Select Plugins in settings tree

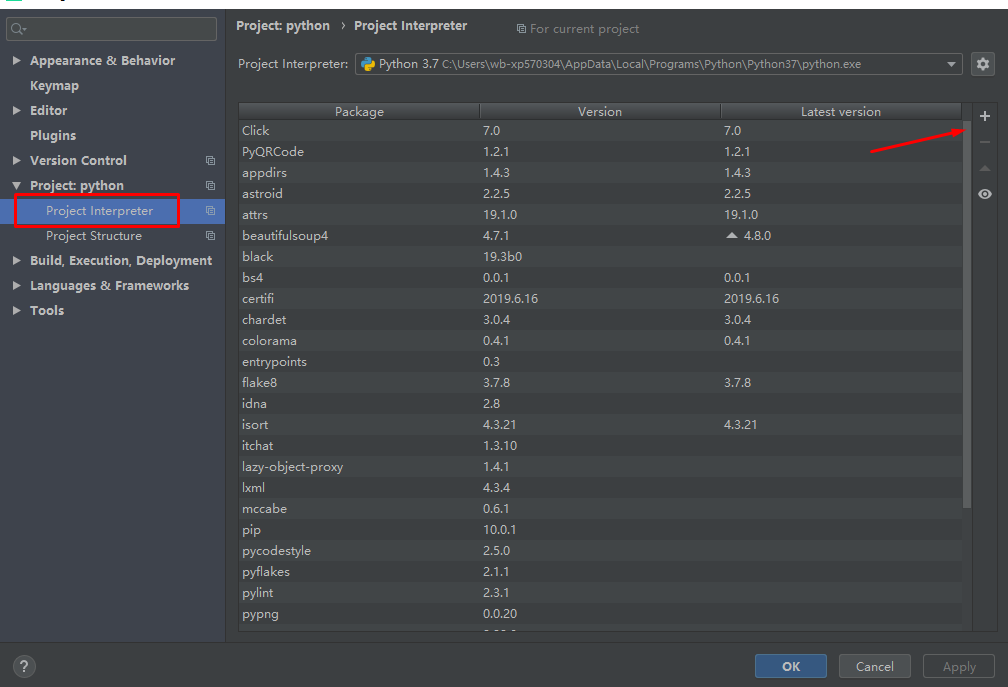[53, 136]
